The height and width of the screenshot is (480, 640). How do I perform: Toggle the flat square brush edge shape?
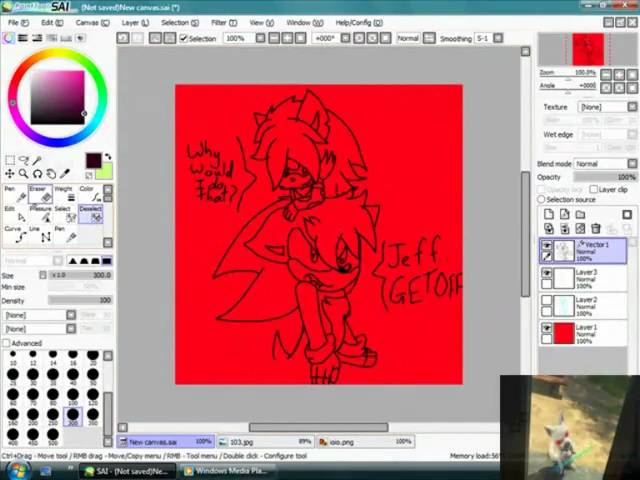point(107,260)
